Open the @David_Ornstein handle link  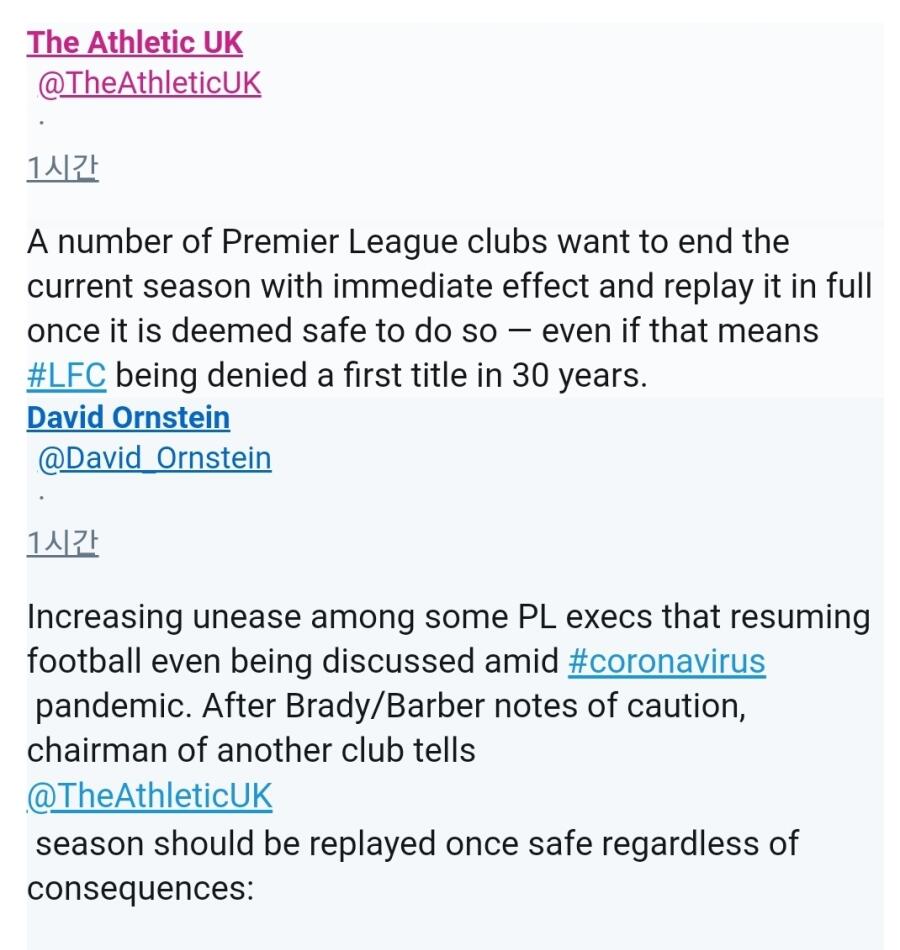click(155, 459)
